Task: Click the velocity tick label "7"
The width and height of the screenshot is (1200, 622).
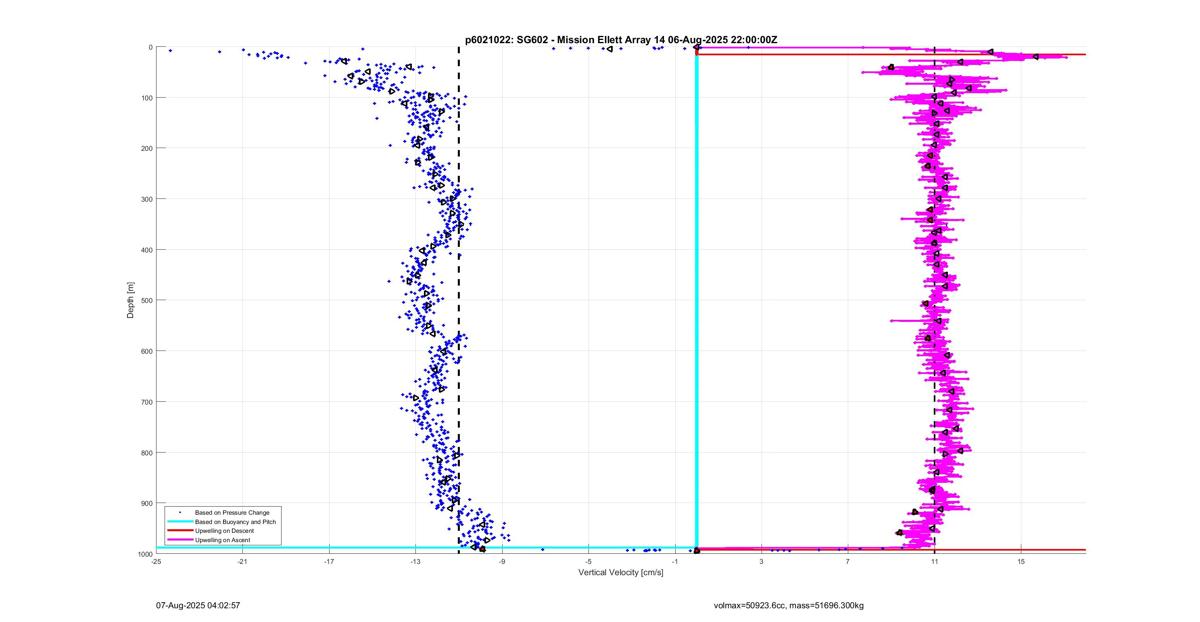Action: [848, 562]
